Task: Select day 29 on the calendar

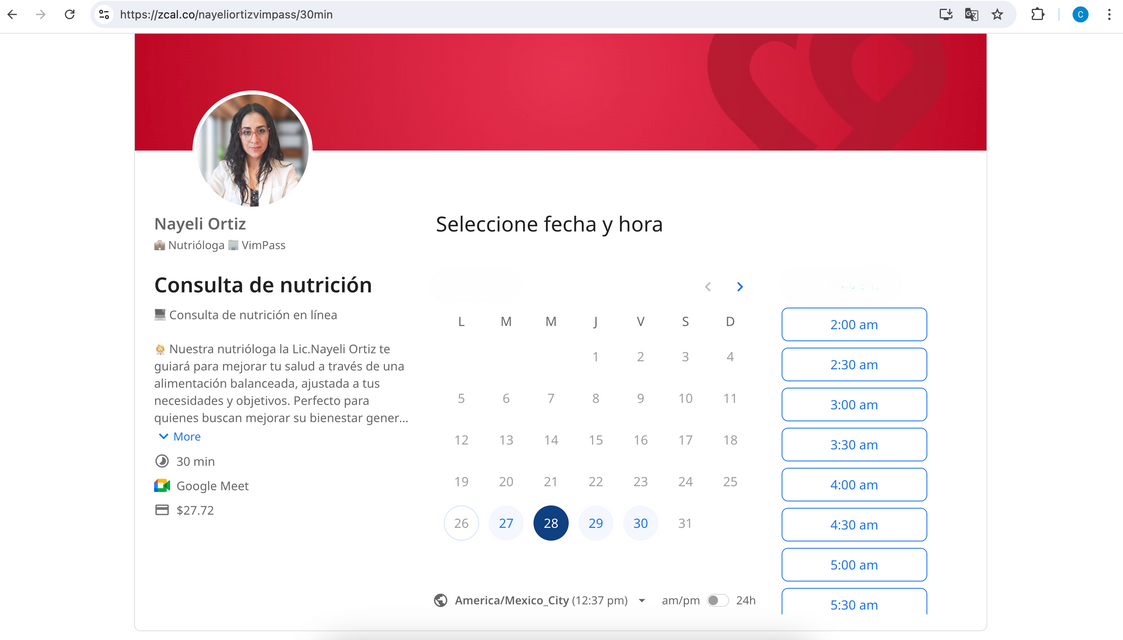Action: 596,523
